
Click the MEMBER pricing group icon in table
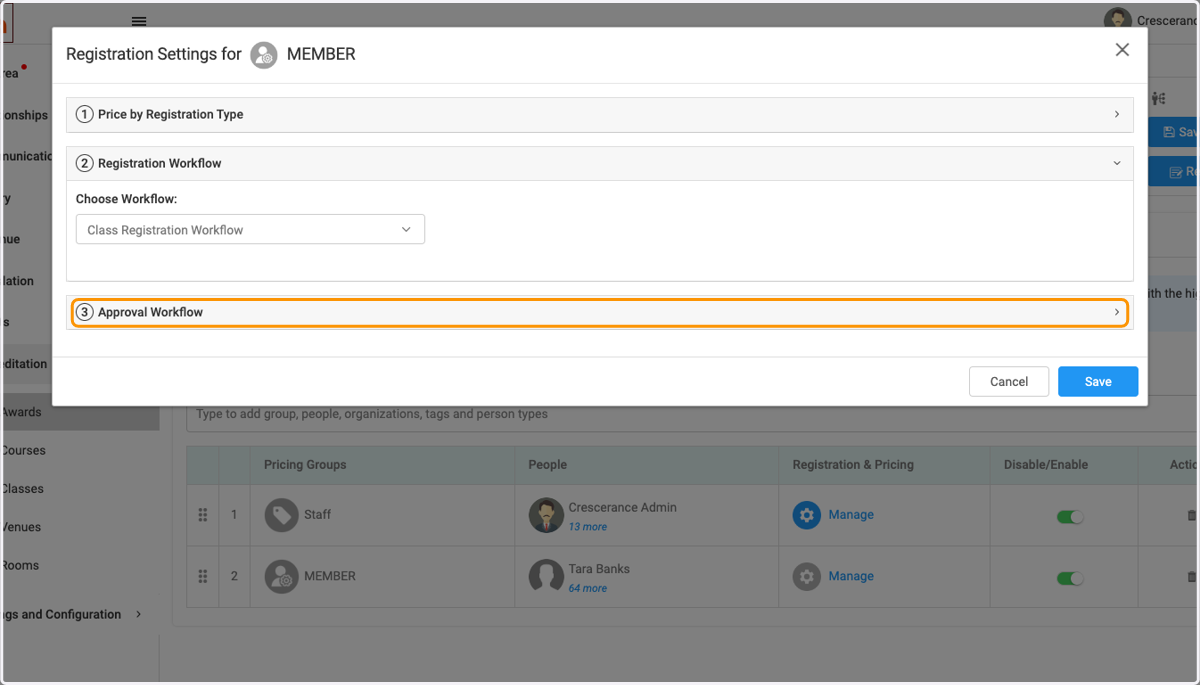tap(282, 576)
